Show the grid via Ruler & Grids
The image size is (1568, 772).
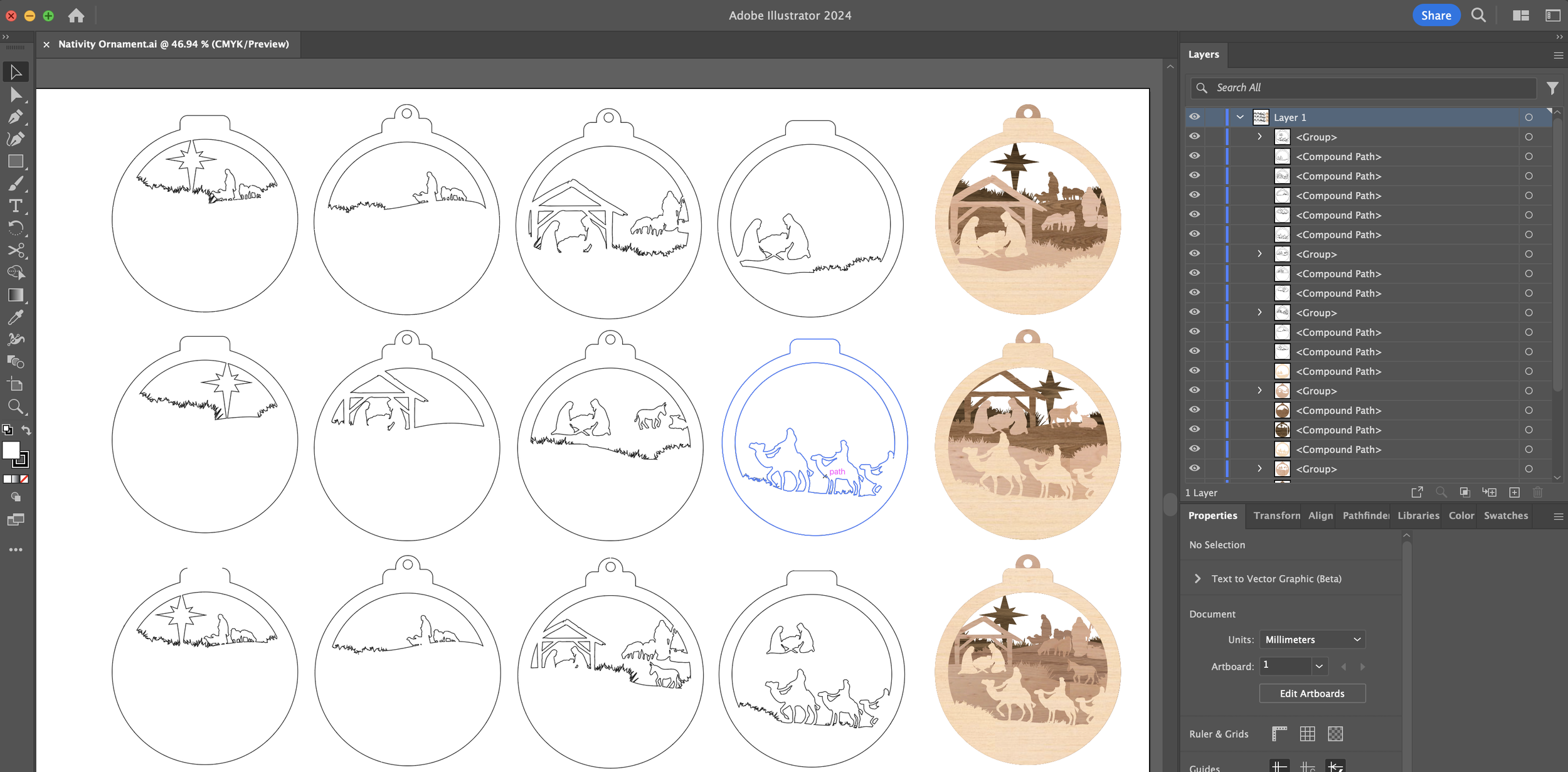coord(1307,734)
